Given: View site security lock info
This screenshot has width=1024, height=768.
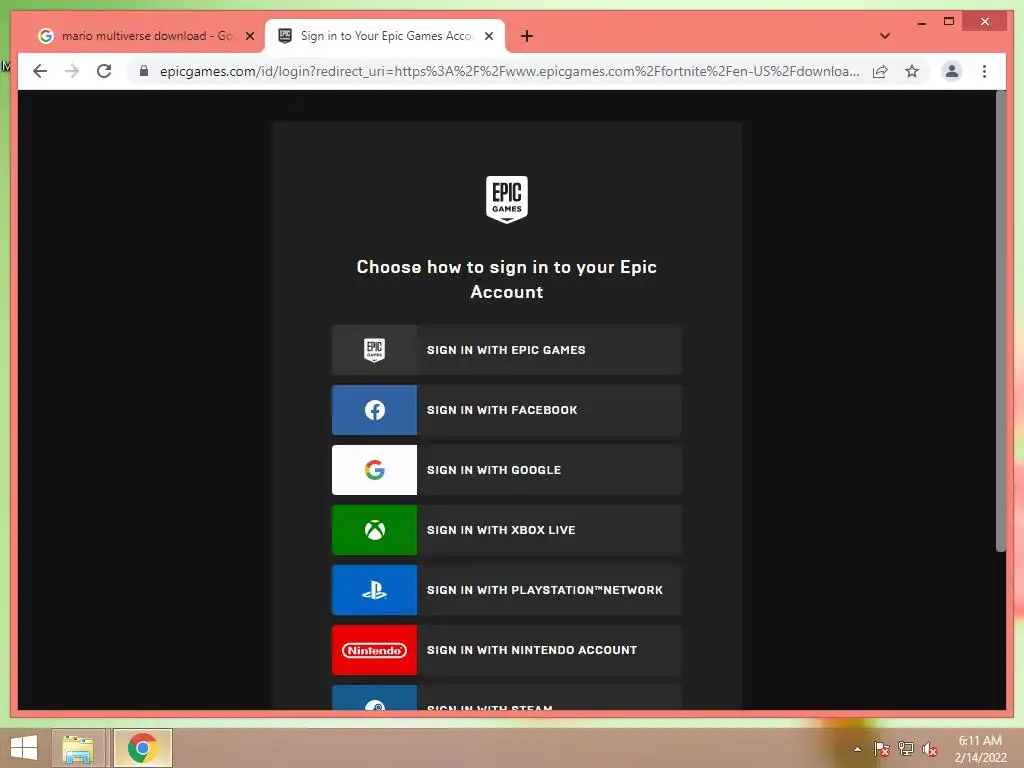Looking at the screenshot, I should coord(144,71).
